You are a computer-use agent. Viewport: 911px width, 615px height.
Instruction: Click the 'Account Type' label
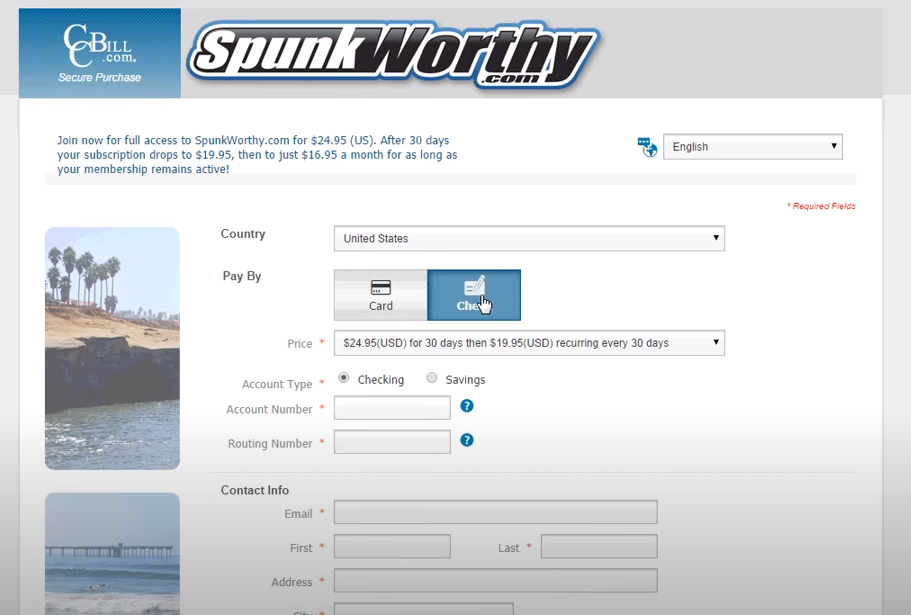point(277,384)
